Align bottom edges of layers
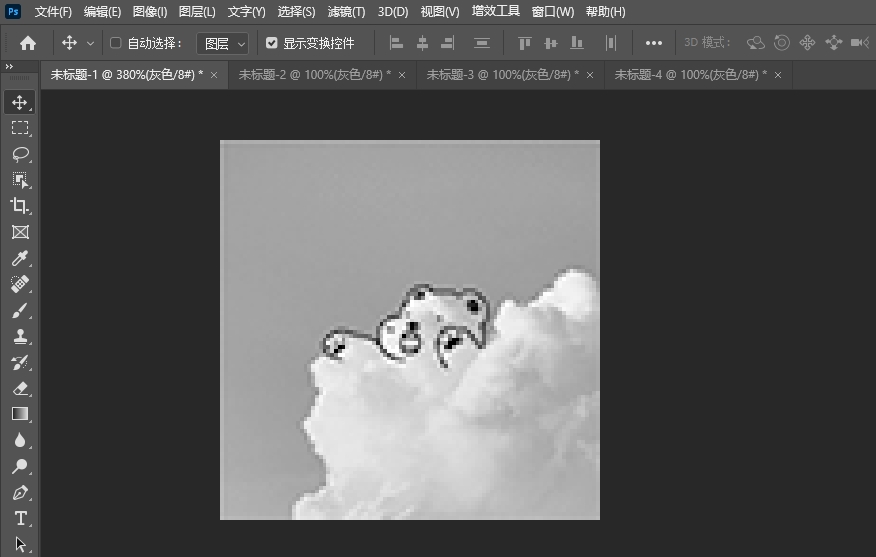This screenshot has width=876, height=557. [577, 43]
